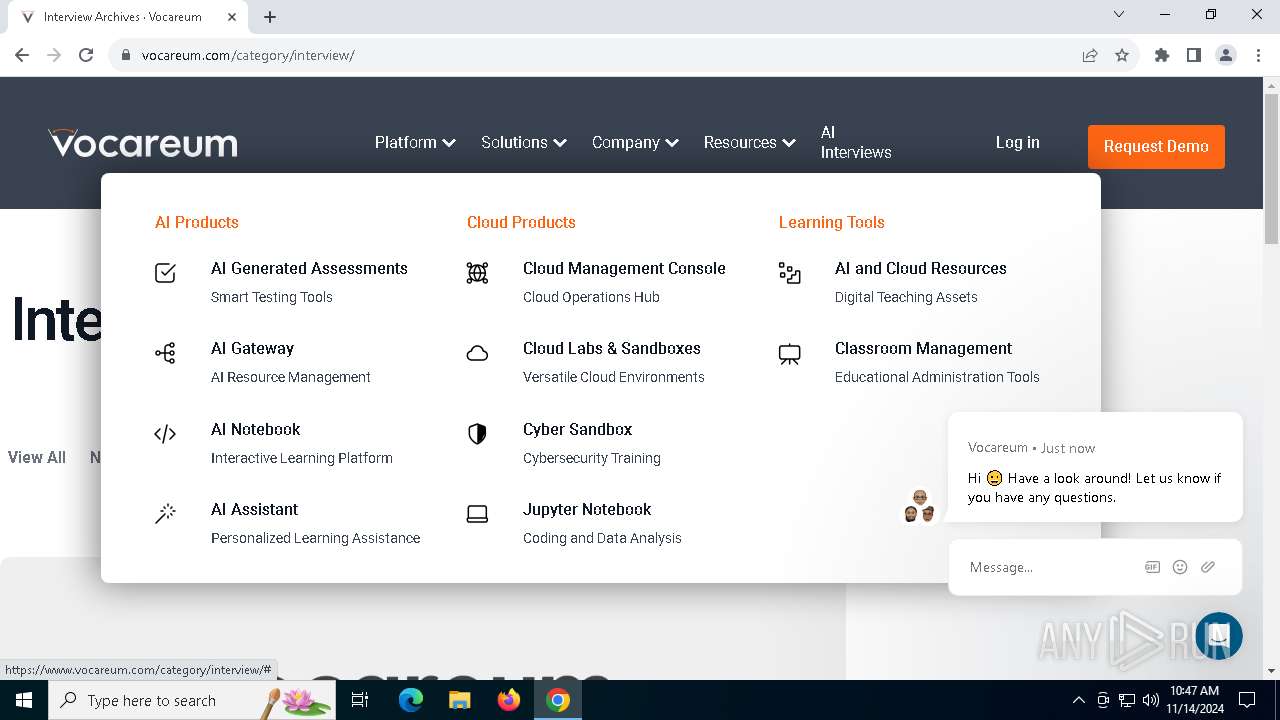Expand the Solutions dropdown menu

524,142
